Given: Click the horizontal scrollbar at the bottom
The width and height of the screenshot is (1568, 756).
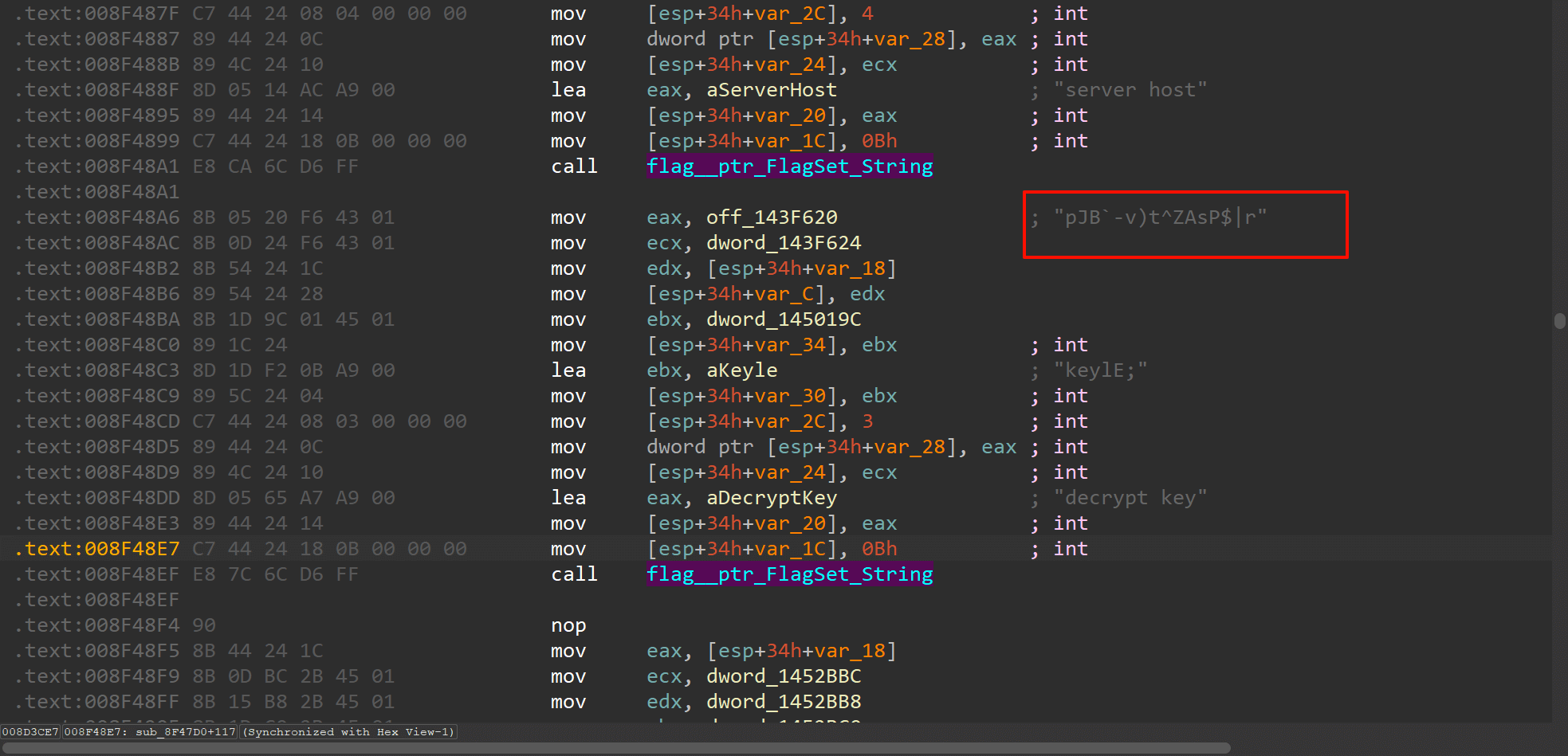Looking at the screenshot, I should (x=615, y=748).
